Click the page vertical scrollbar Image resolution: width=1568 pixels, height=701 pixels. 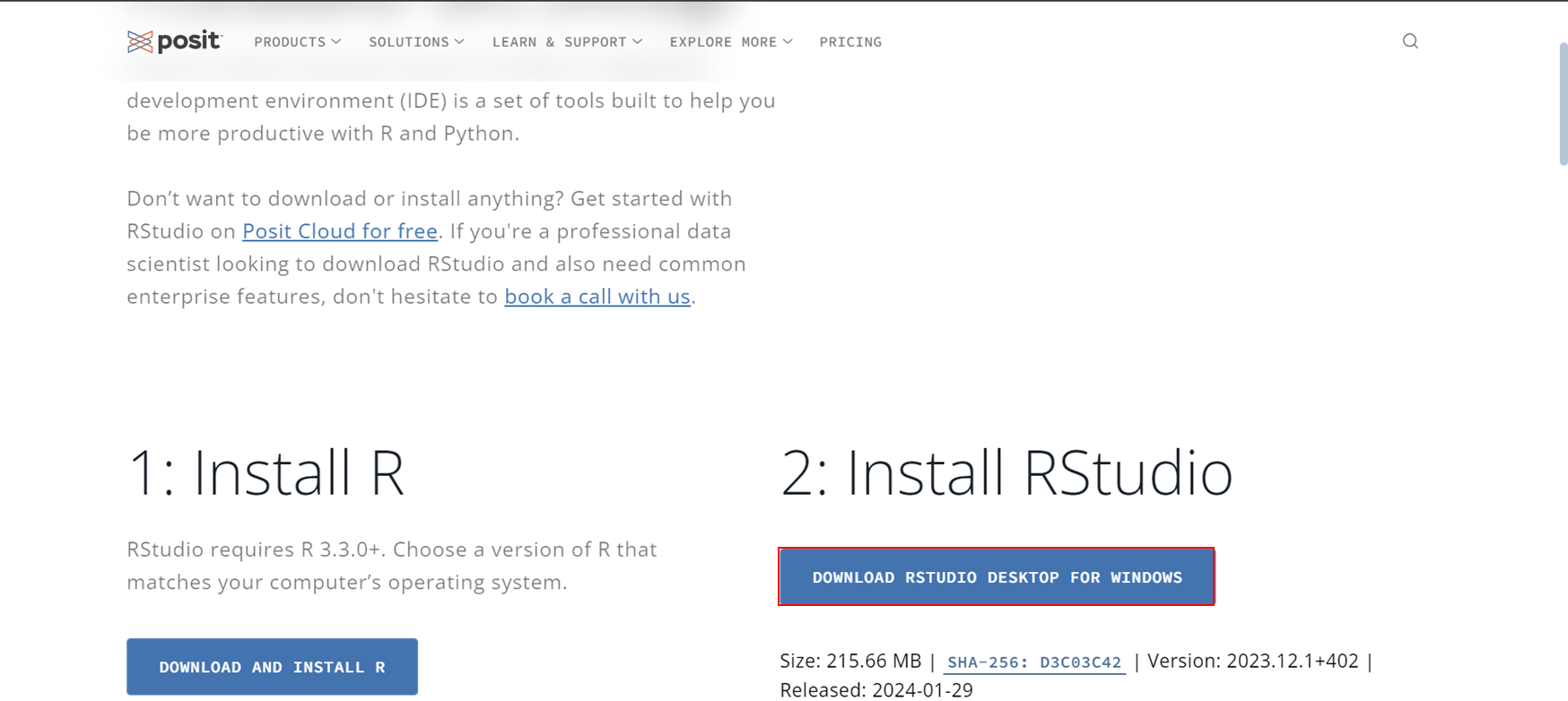1563,103
